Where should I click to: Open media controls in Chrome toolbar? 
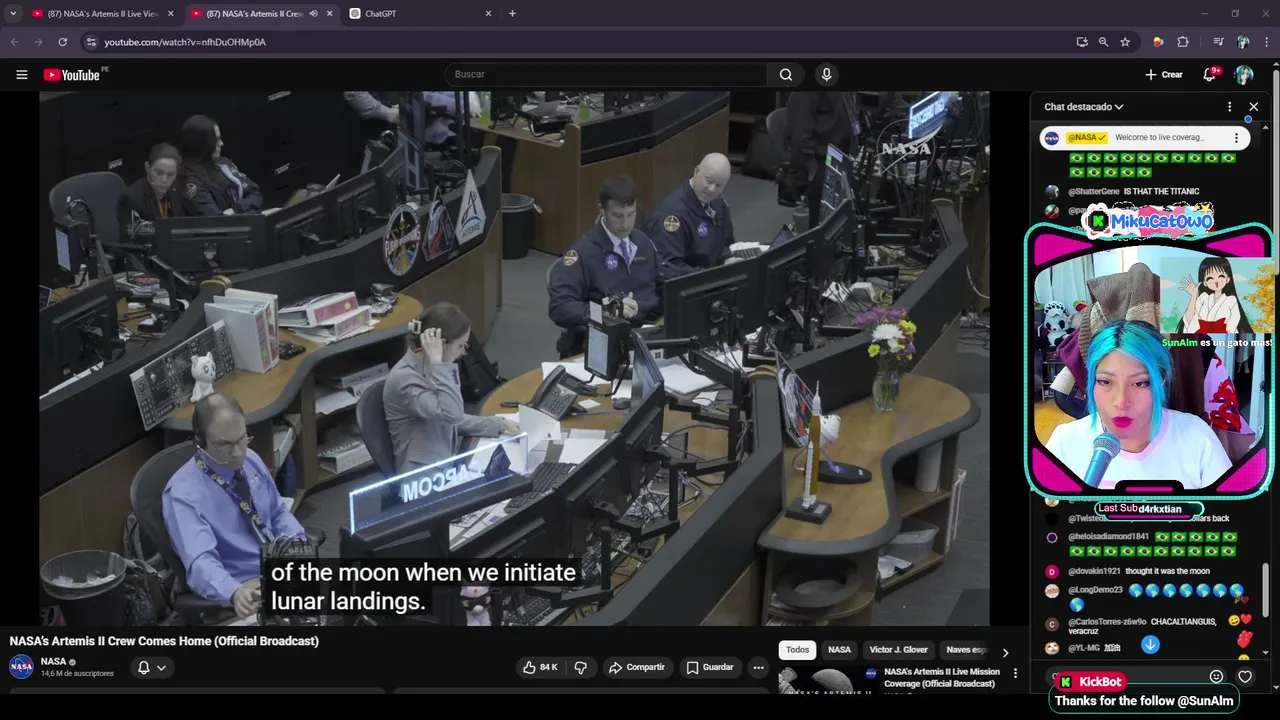coord(1218,42)
